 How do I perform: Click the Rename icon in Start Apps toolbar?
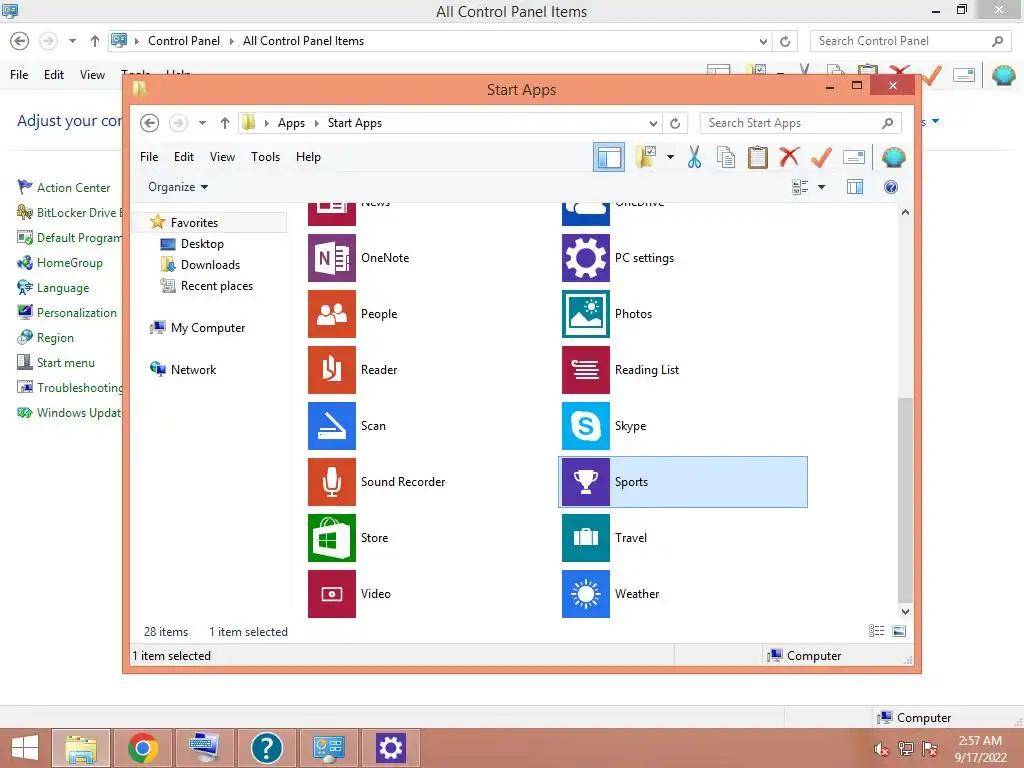click(x=854, y=157)
